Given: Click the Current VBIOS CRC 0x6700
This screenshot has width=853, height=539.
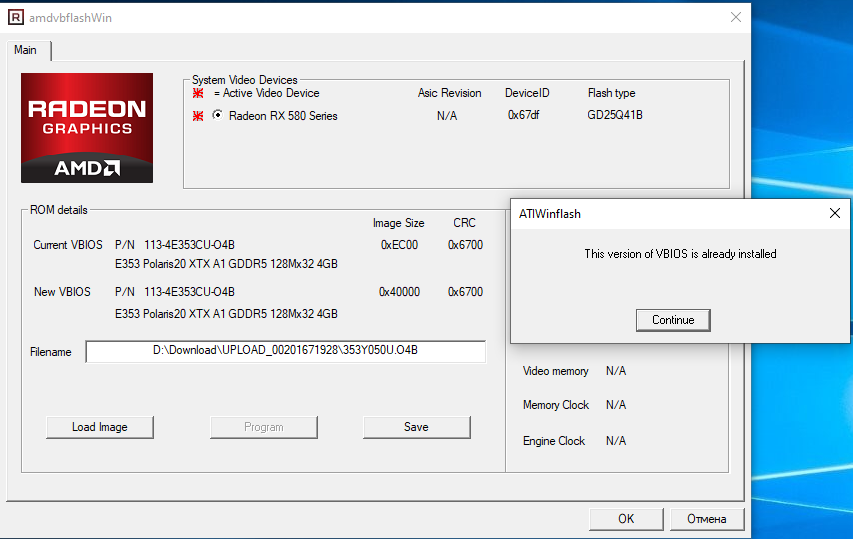Looking at the screenshot, I should pyautogui.click(x=465, y=245).
